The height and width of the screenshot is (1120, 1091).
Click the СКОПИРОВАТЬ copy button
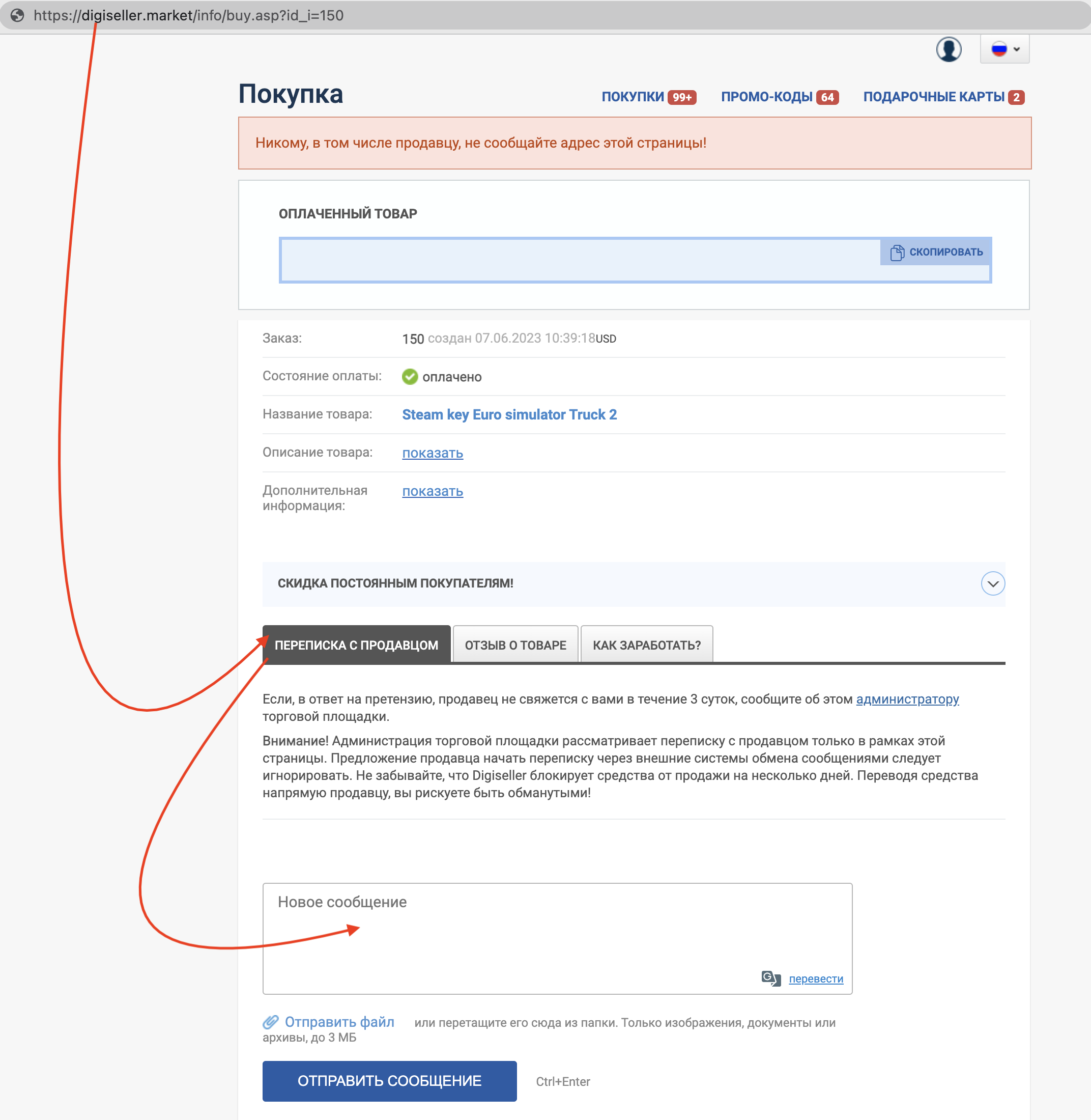coord(936,252)
